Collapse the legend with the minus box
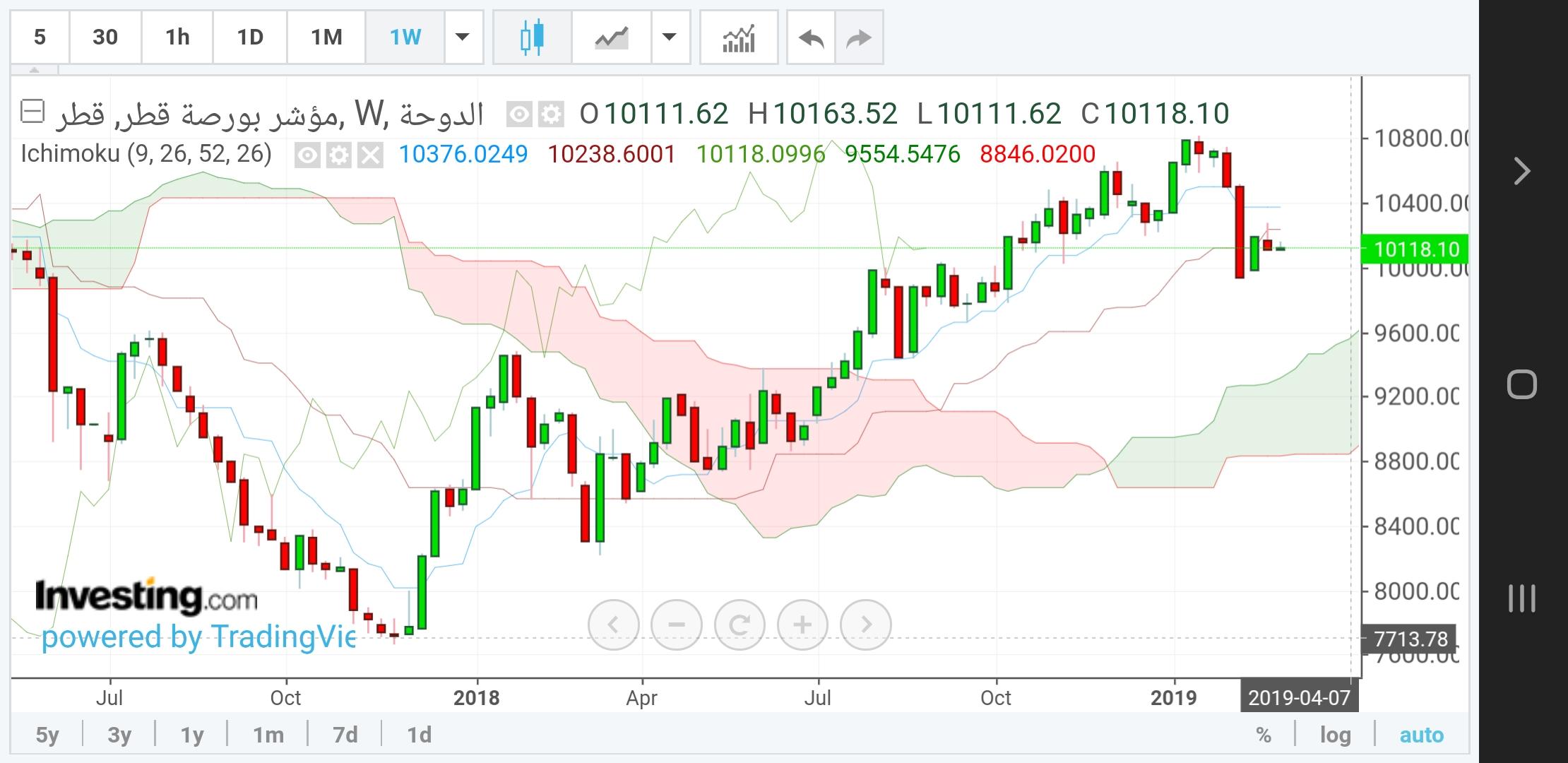 [x=32, y=112]
